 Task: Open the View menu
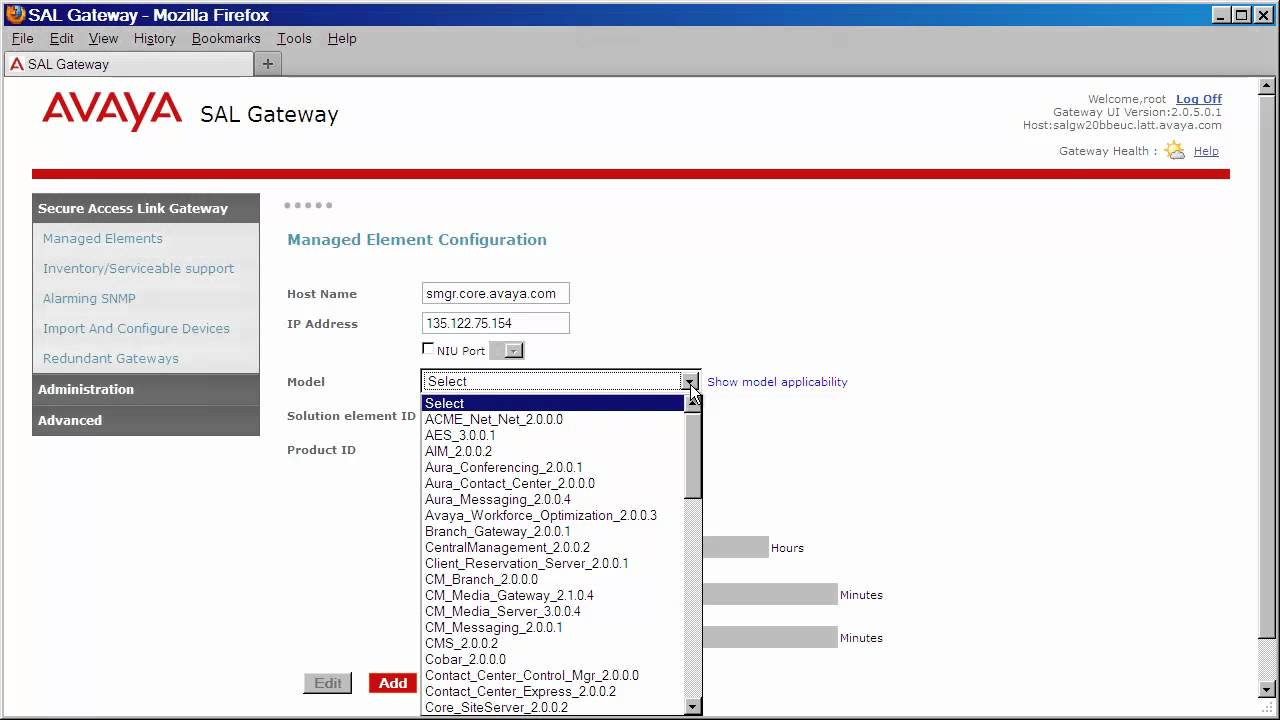103,38
